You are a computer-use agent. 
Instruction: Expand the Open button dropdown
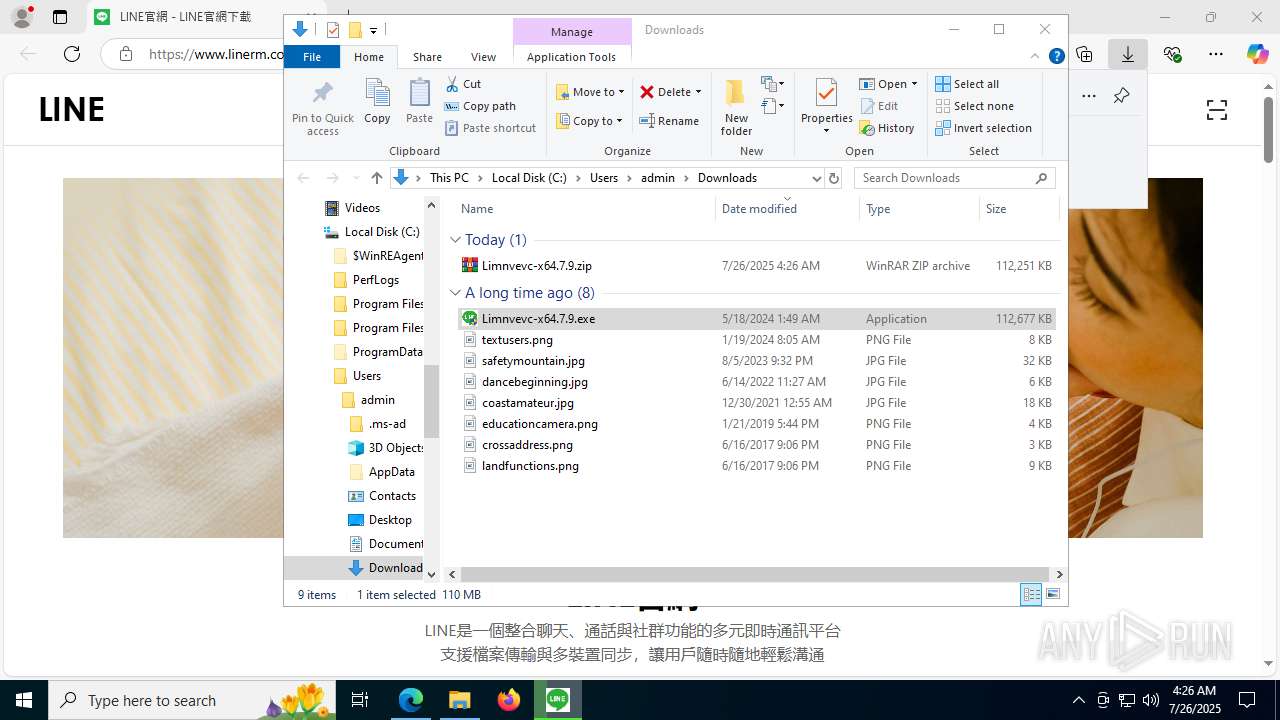(x=914, y=84)
